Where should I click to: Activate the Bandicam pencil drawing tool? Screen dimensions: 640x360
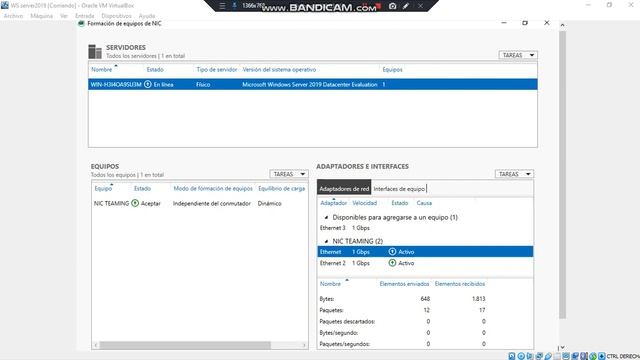(406, 6)
